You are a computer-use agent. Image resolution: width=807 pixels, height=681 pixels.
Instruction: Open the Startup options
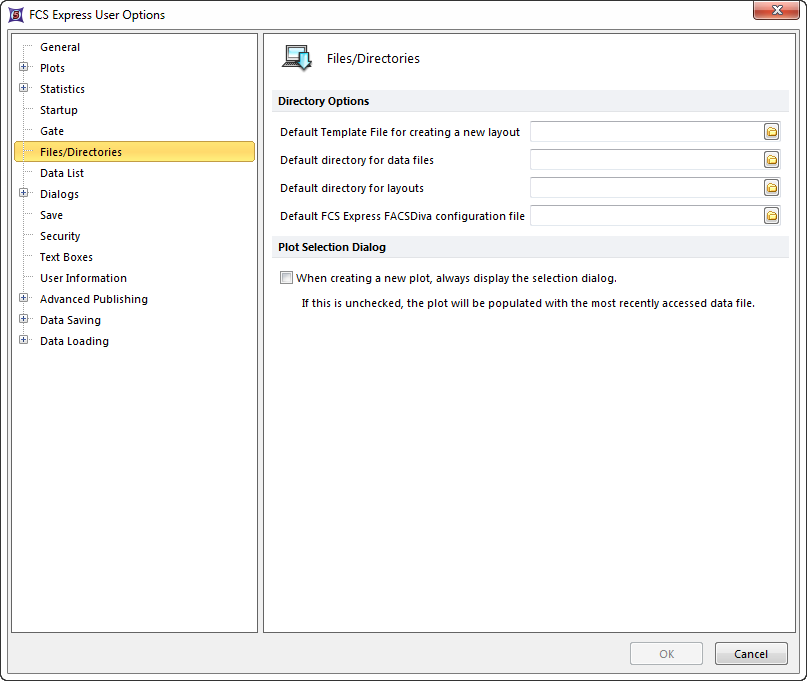(59, 110)
